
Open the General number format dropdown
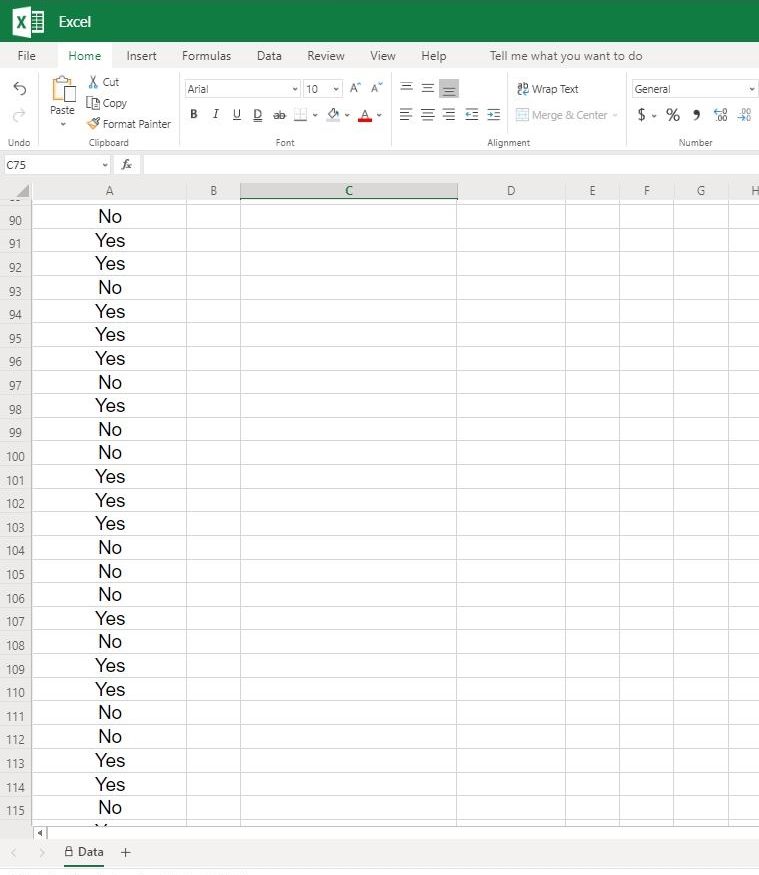(752, 89)
